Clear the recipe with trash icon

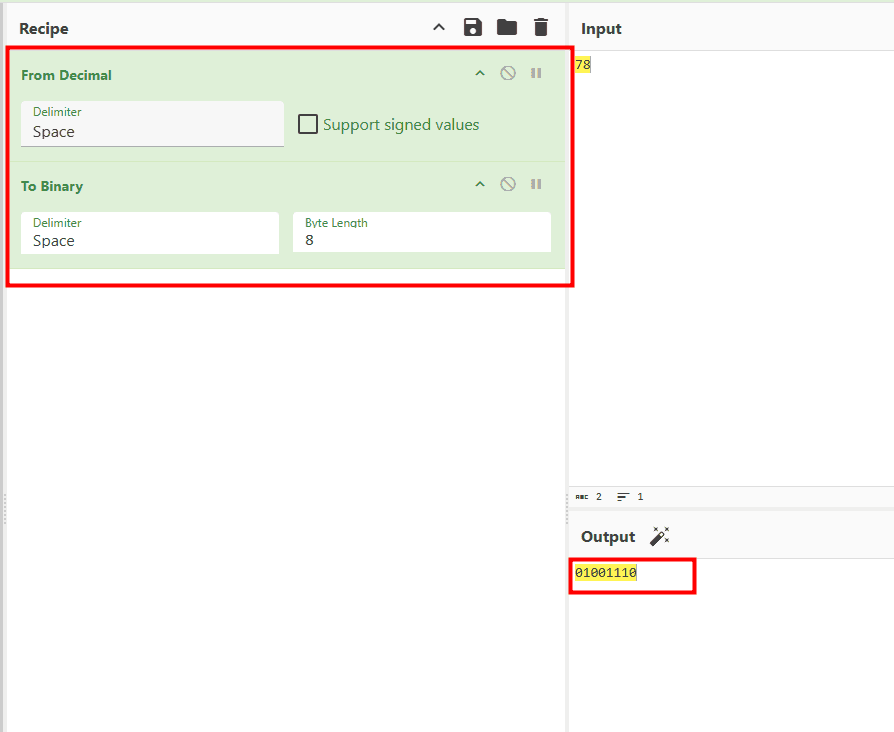click(541, 28)
